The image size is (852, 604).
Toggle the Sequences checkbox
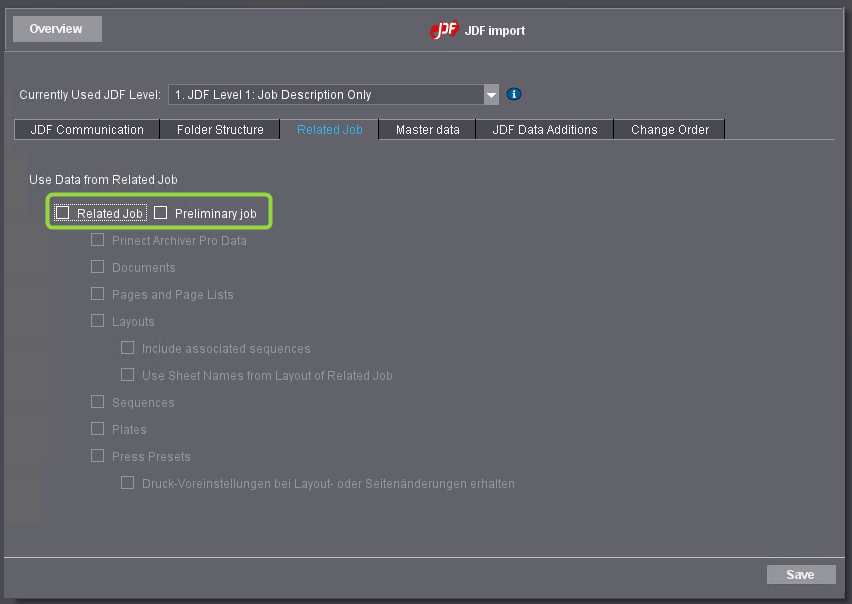97,402
